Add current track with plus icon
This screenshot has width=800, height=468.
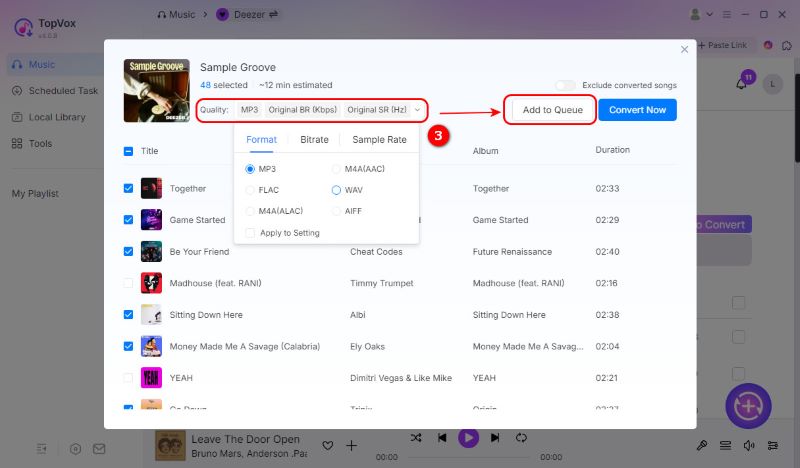352,446
